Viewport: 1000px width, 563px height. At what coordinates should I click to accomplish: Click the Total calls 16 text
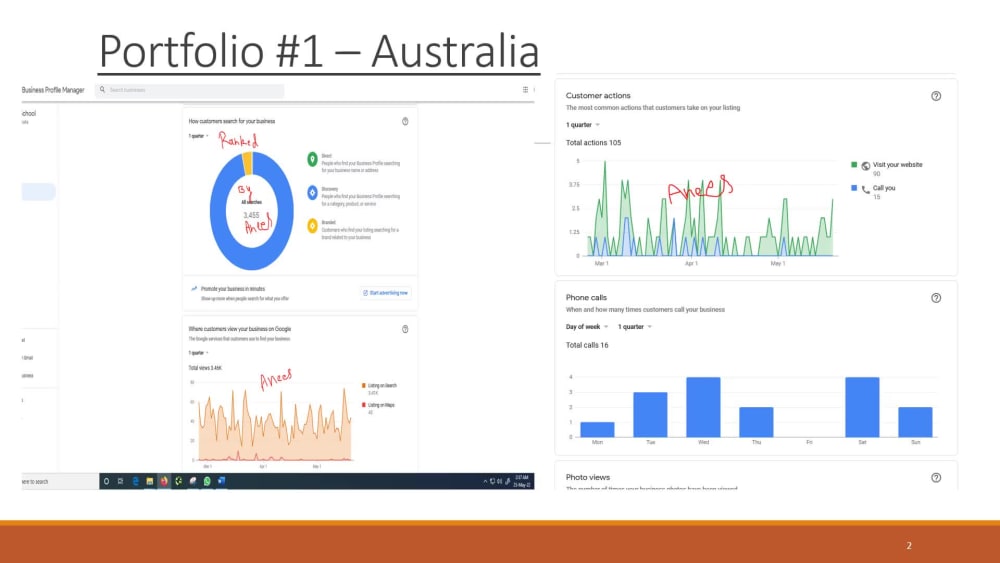click(587, 345)
